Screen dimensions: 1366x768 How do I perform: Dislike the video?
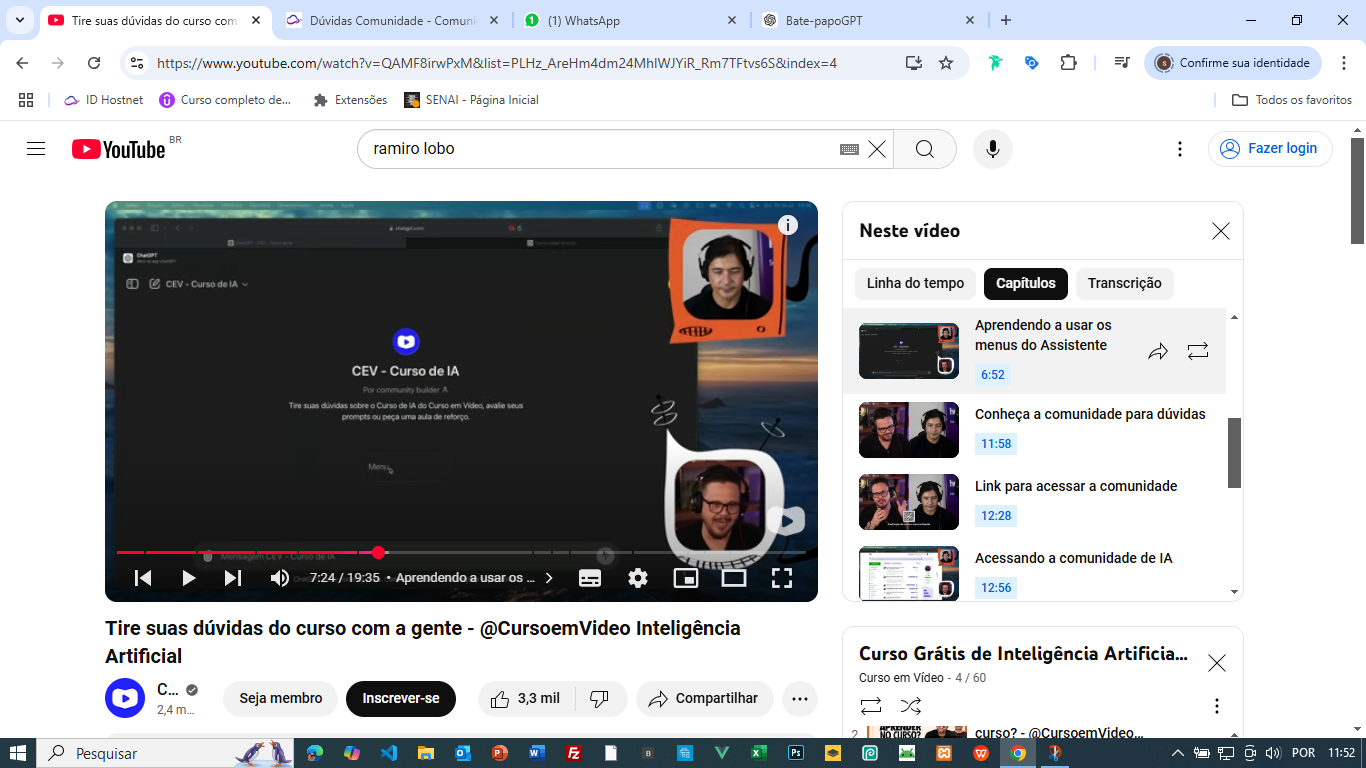point(600,699)
